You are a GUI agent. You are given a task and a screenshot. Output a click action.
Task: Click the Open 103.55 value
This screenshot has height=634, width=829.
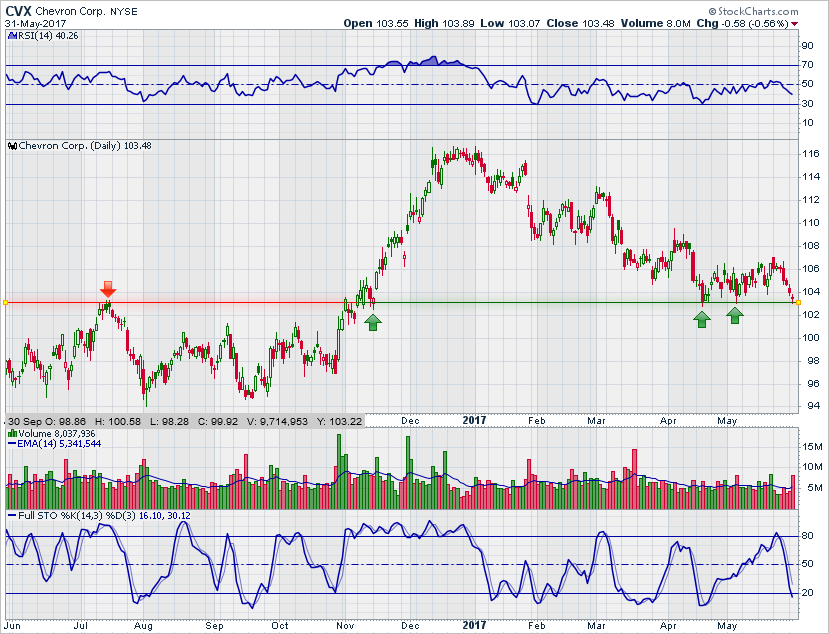376,23
